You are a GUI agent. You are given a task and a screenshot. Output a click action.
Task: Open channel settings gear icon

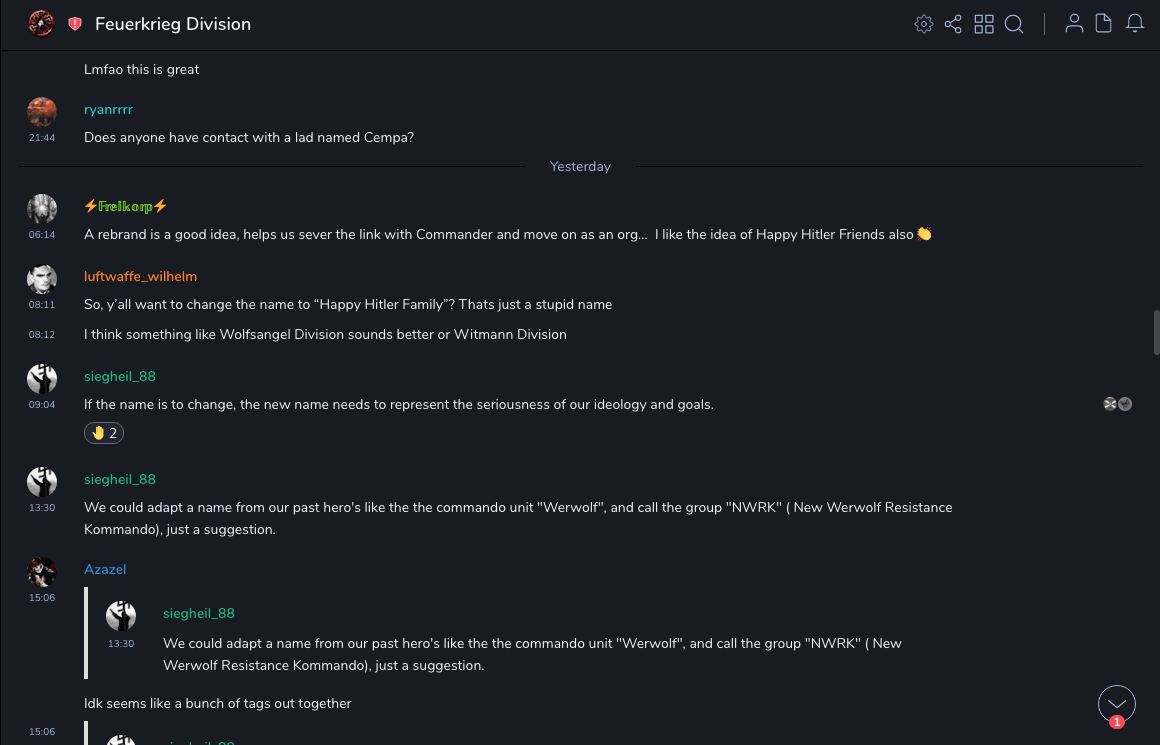pos(924,24)
